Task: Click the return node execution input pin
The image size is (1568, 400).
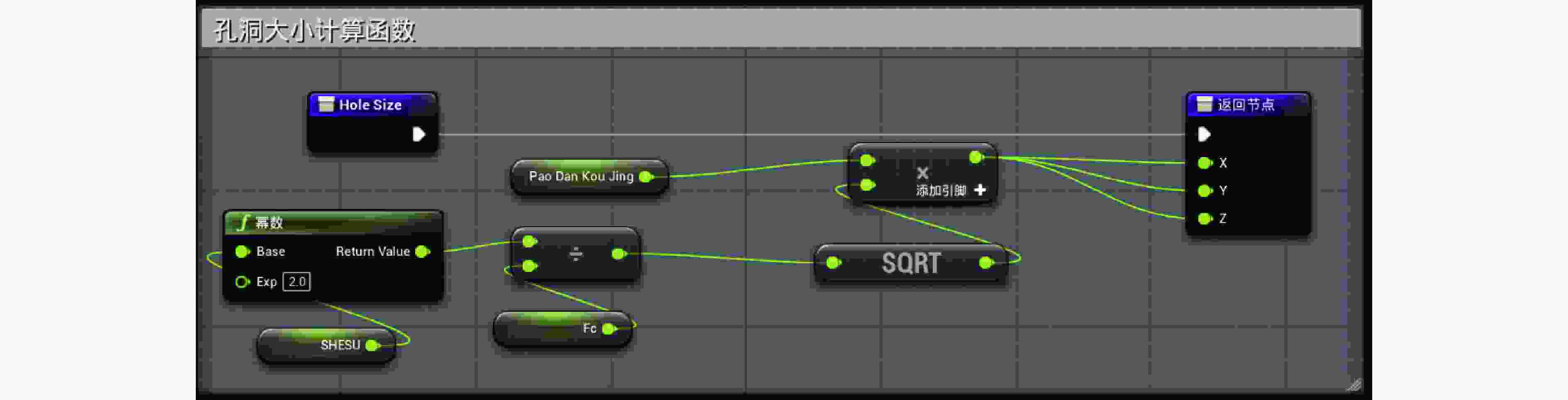Action: 1203,134
